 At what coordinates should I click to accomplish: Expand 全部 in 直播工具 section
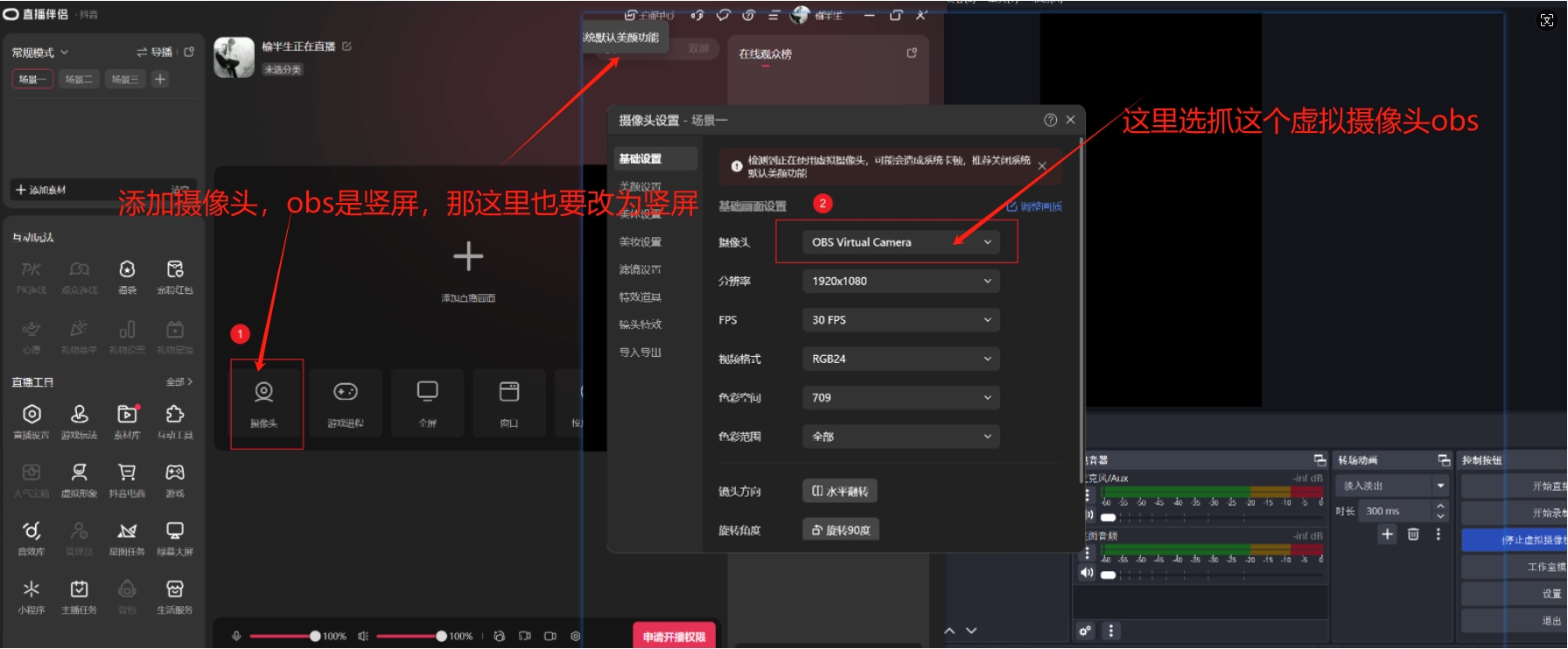point(179,382)
